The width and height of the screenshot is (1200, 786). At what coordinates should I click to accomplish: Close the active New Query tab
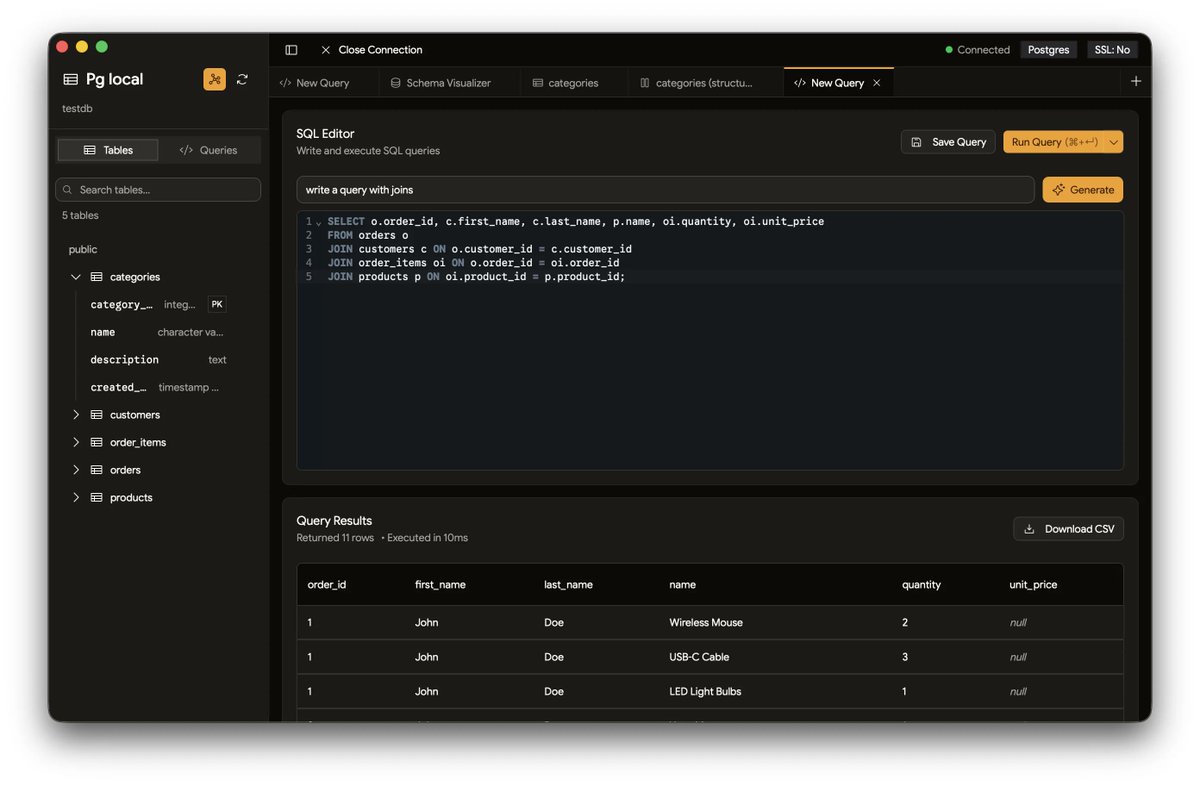pos(877,83)
